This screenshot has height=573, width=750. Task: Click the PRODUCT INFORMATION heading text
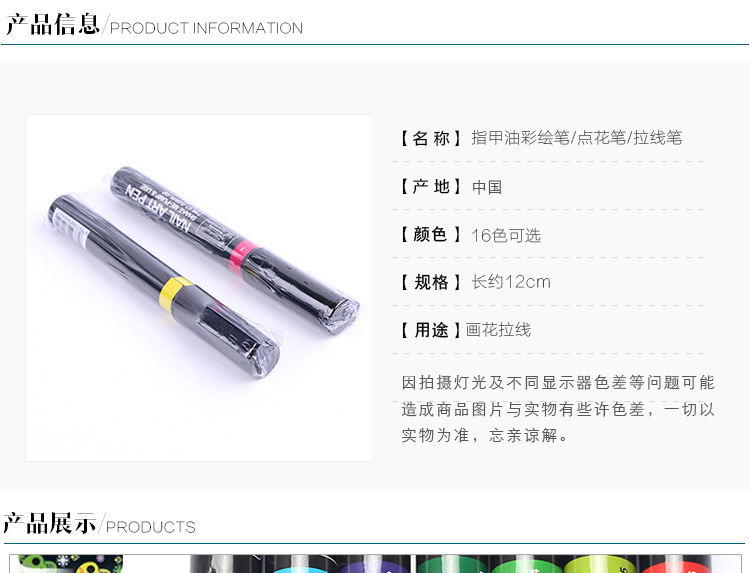(x=206, y=28)
